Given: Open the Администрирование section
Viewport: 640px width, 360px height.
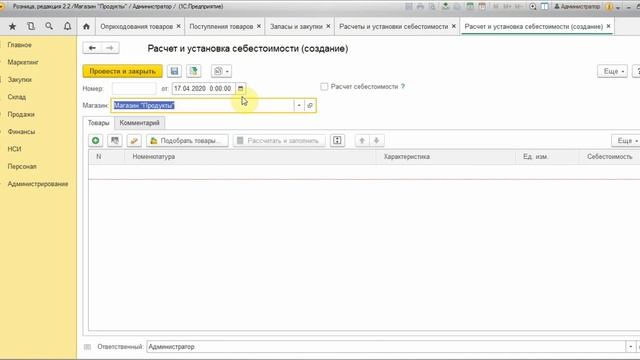Looking at the screenshot, I should (x=38, y=184).
